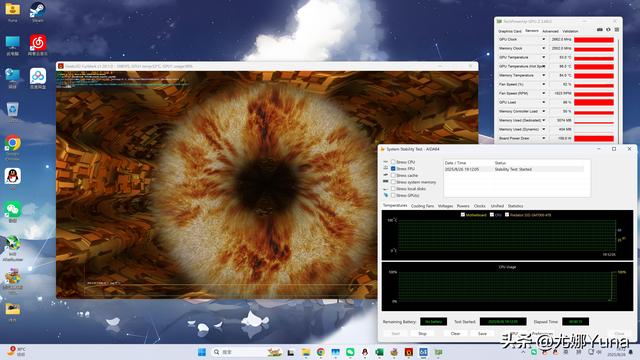Toggle the Predator SSD graph checkbox
The image size is (640, 360).
tap(507, 215)
